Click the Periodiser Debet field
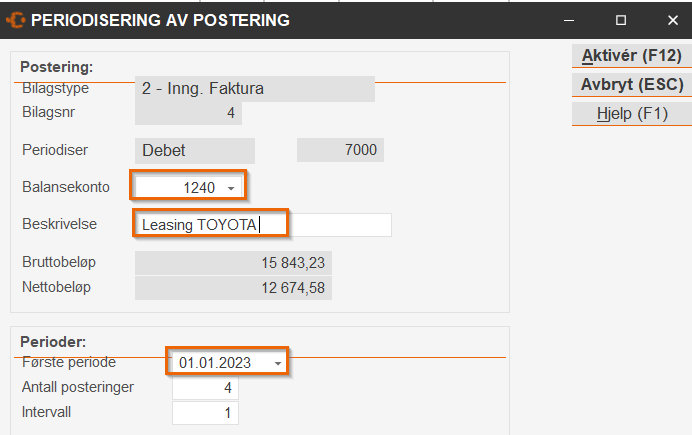The width and height of the screenshot is (692, 435). [194, 151]
